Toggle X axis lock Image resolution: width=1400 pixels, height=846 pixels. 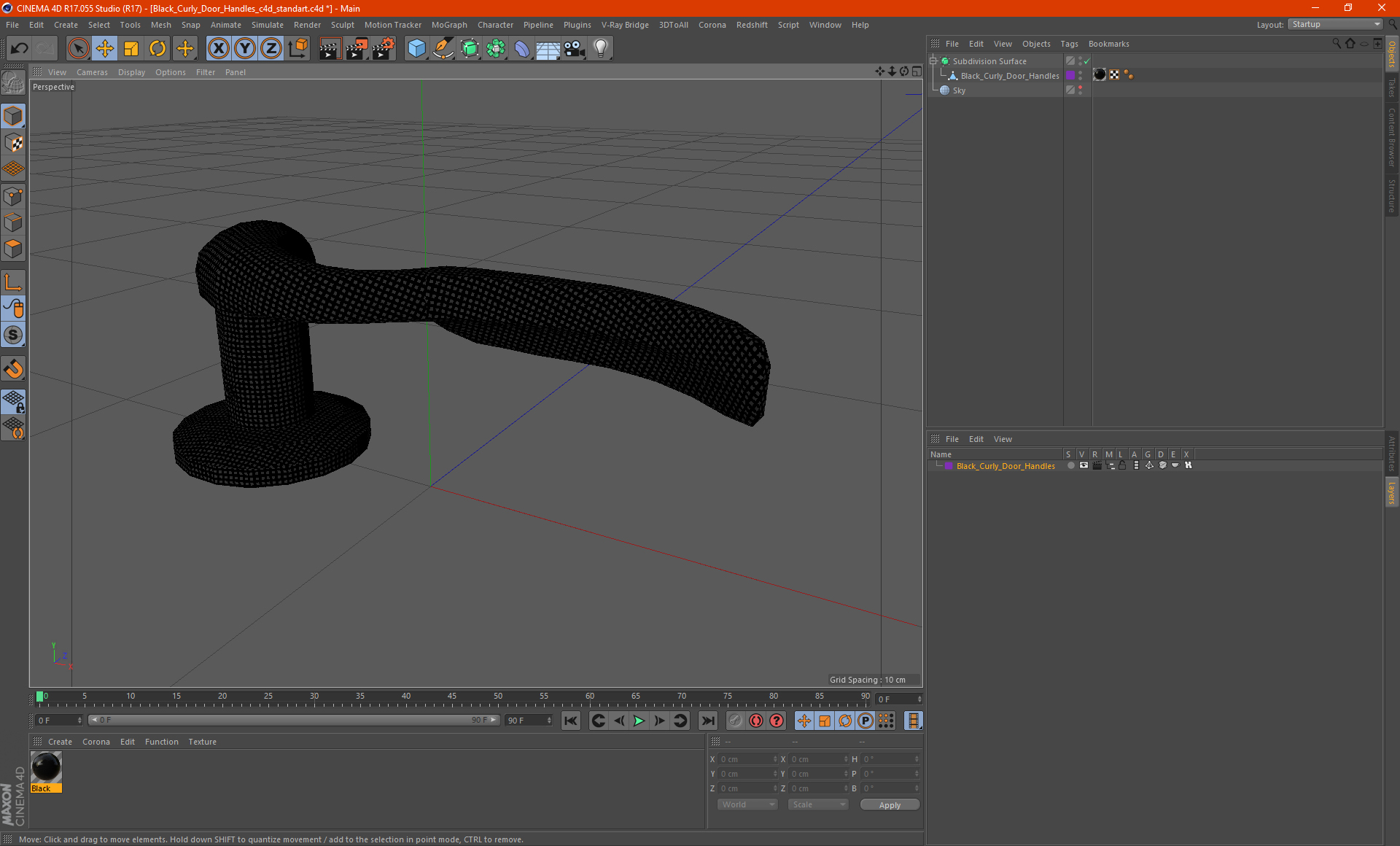coord(218,49)
